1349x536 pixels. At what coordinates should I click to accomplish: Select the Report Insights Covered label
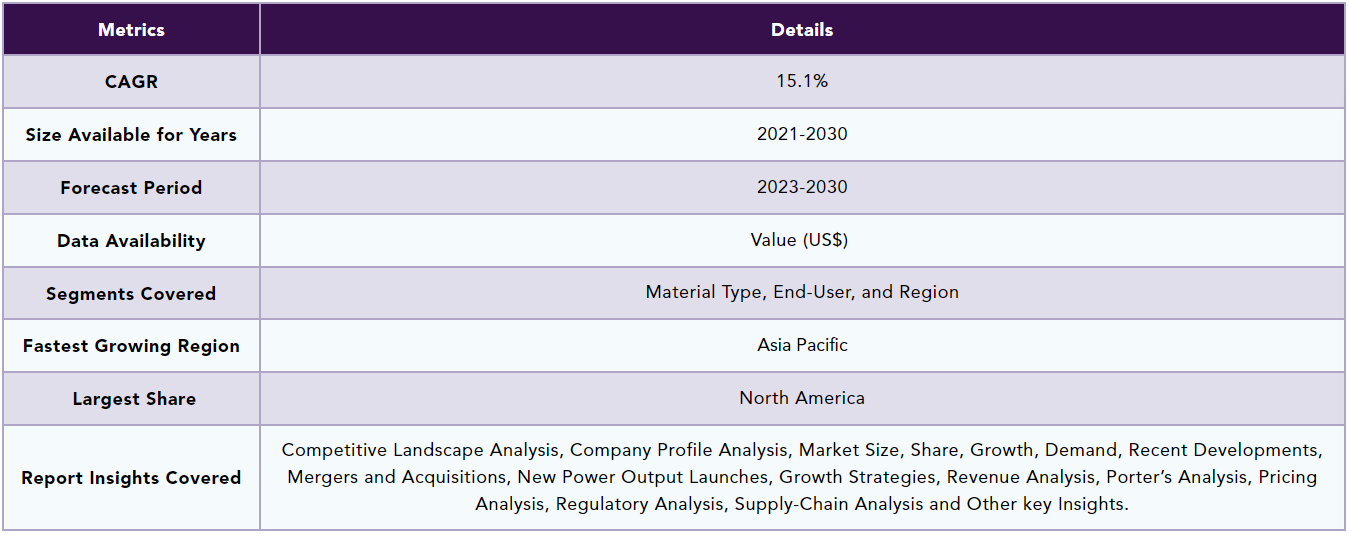(x=131, y=478)
